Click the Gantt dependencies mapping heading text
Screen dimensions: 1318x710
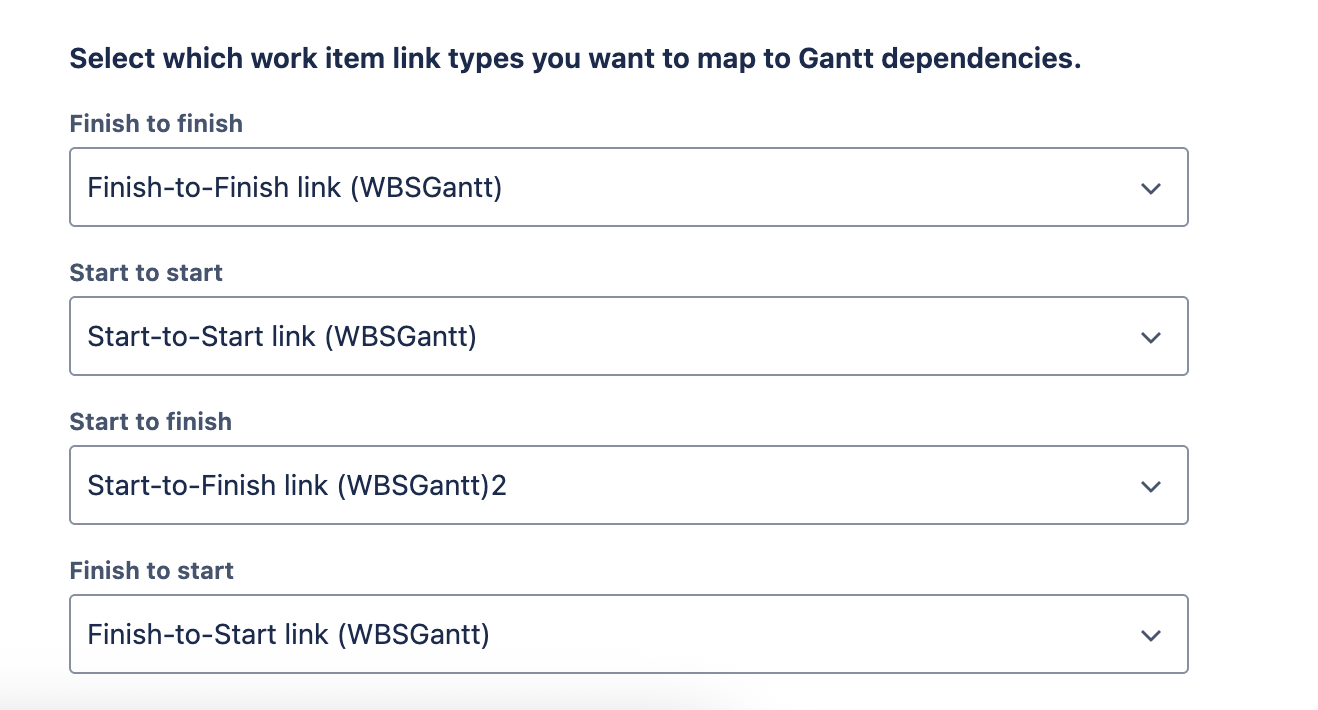[x=575, y=59]
